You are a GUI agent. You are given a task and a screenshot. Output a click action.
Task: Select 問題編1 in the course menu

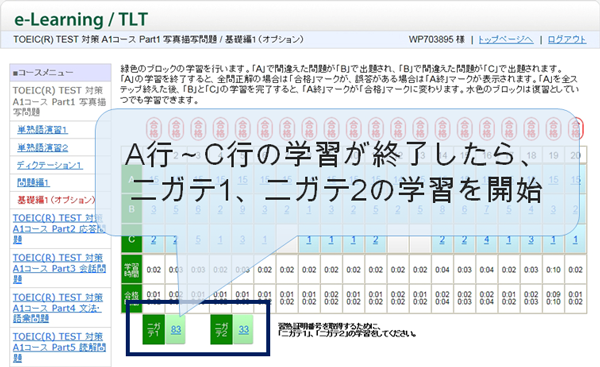pos(33,183)
